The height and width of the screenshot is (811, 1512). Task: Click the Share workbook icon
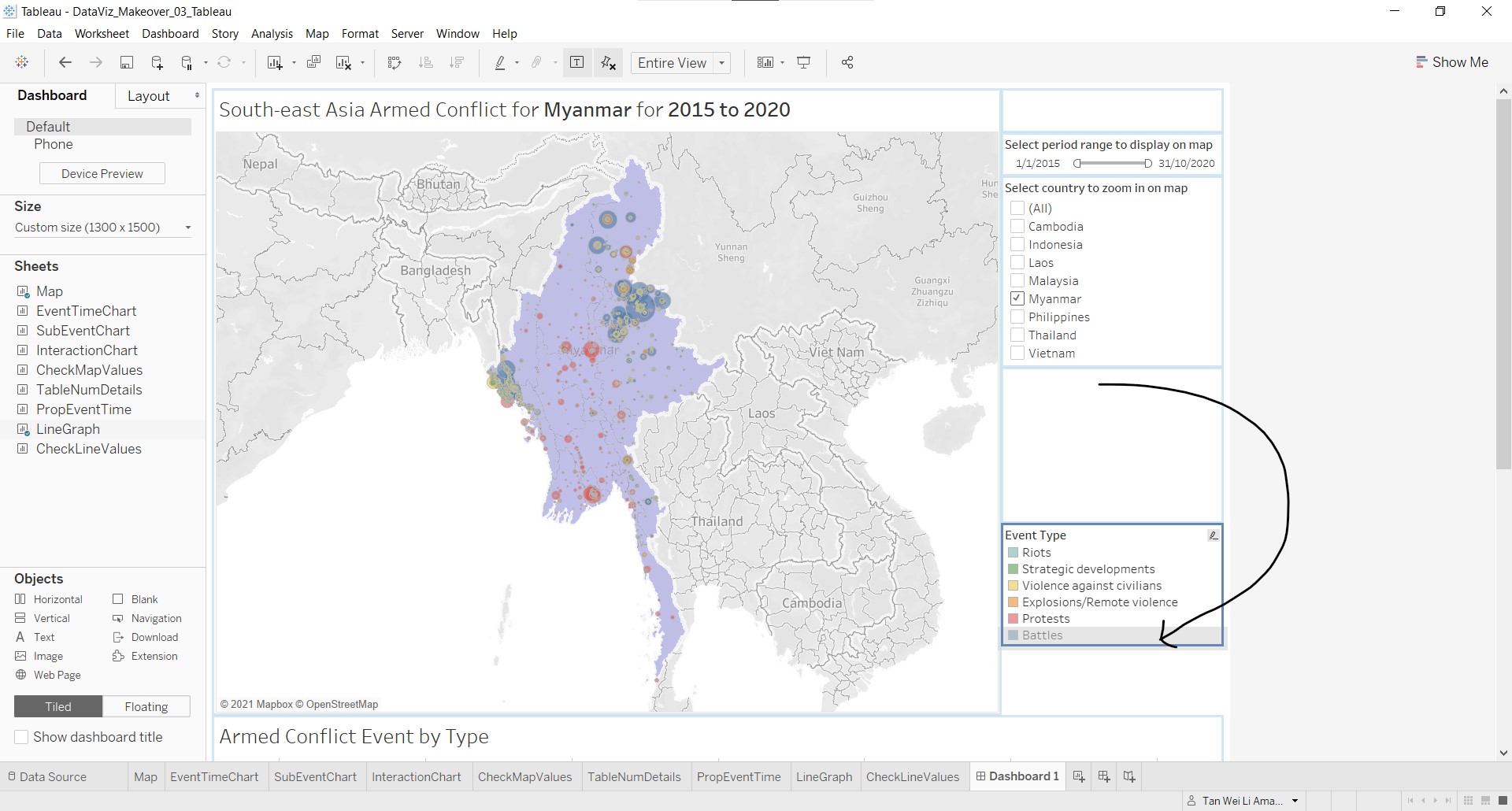tap(847, 63)
